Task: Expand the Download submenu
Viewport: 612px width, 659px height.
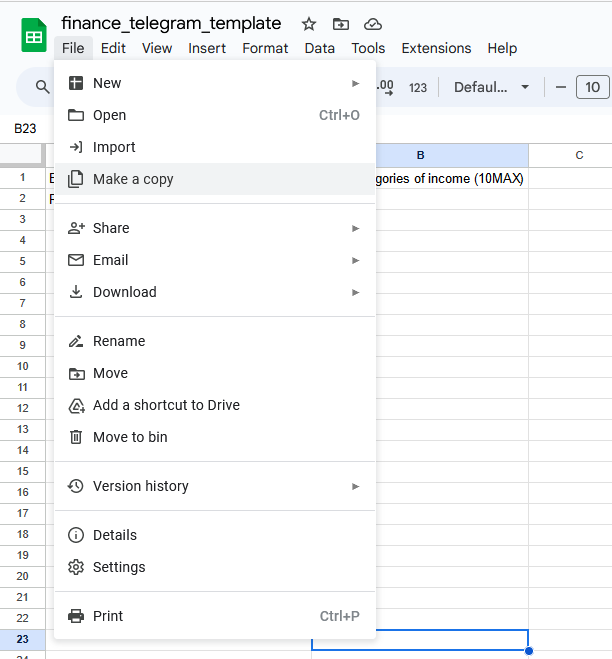Action: pyautogui.click(x=215, y=292)
